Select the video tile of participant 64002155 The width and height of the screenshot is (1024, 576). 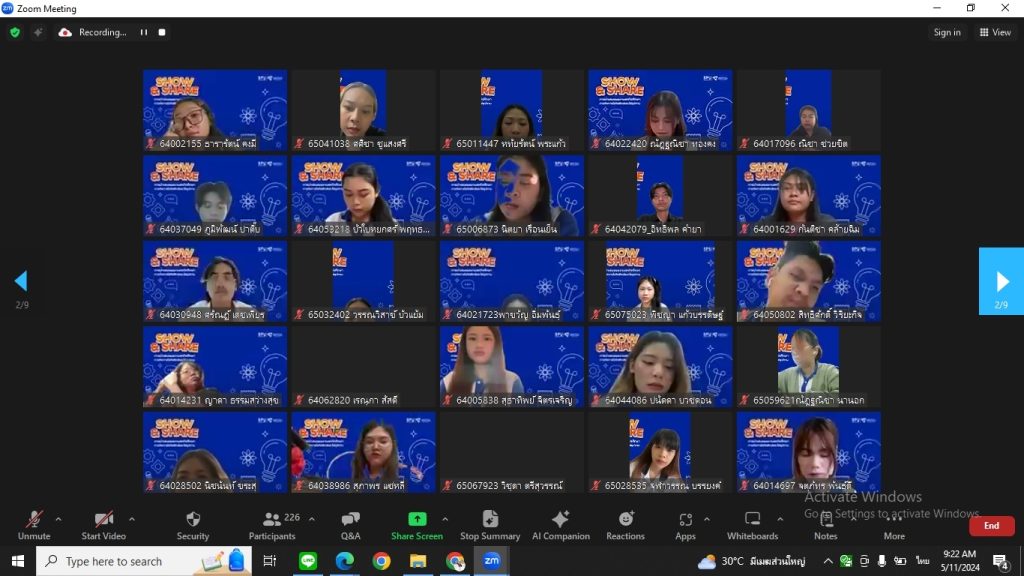click(215, 110)
